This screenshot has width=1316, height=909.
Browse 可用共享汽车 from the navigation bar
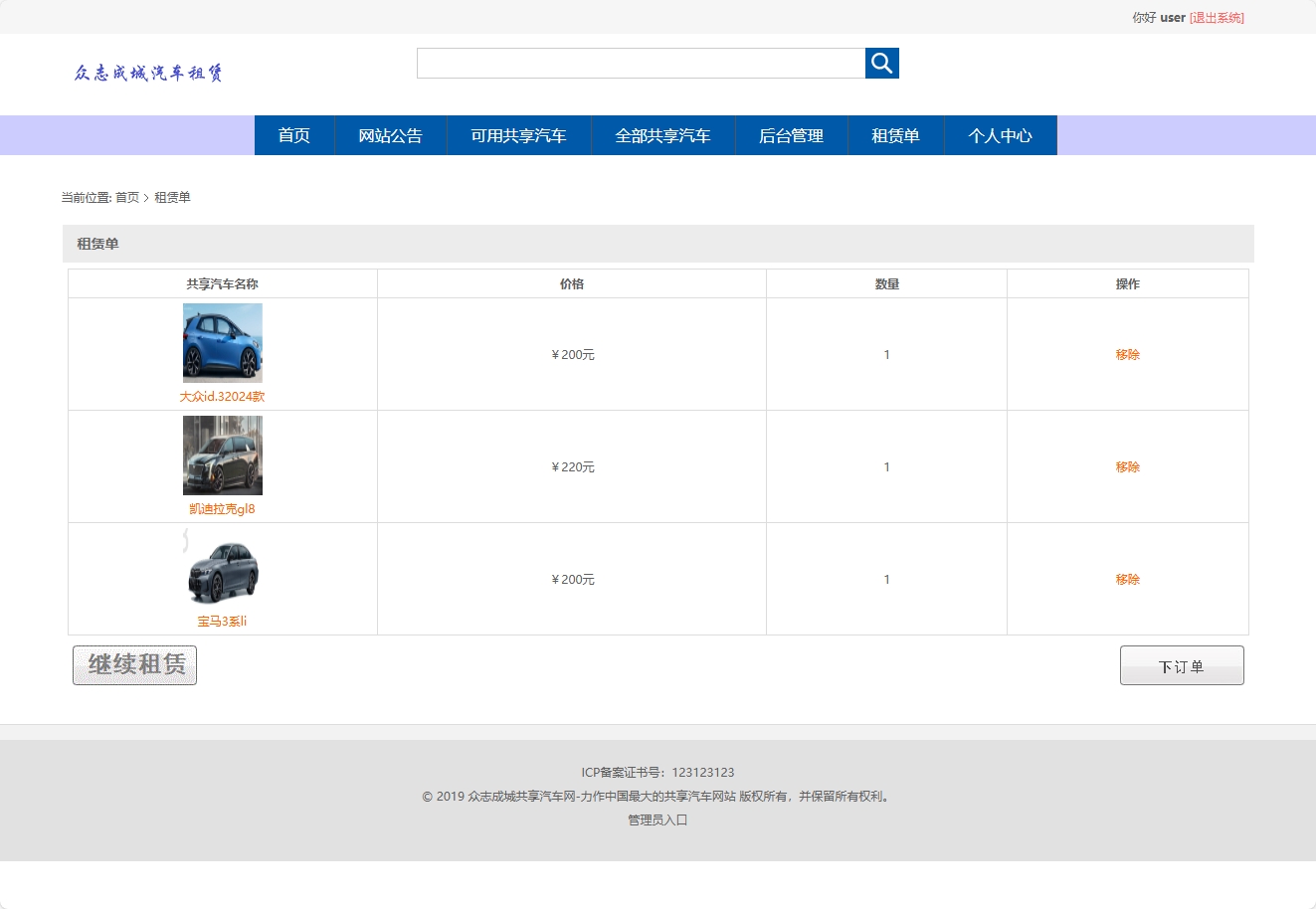pyautogui.click(x=518, y=135)
